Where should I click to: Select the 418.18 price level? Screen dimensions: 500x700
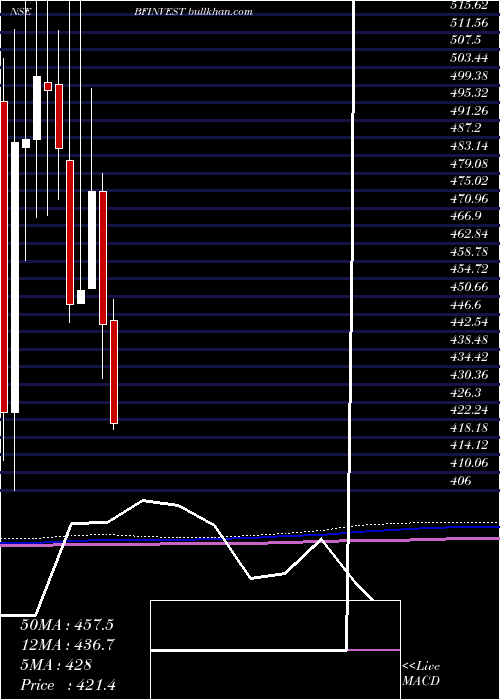point(469,427)
